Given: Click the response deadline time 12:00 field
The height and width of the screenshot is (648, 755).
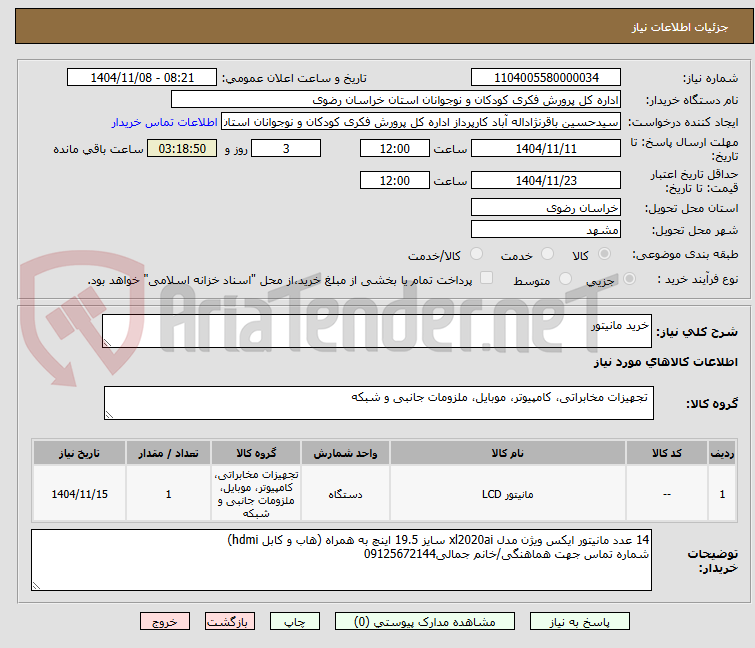Looking at the screenshot, I should (x=394, y=148).
